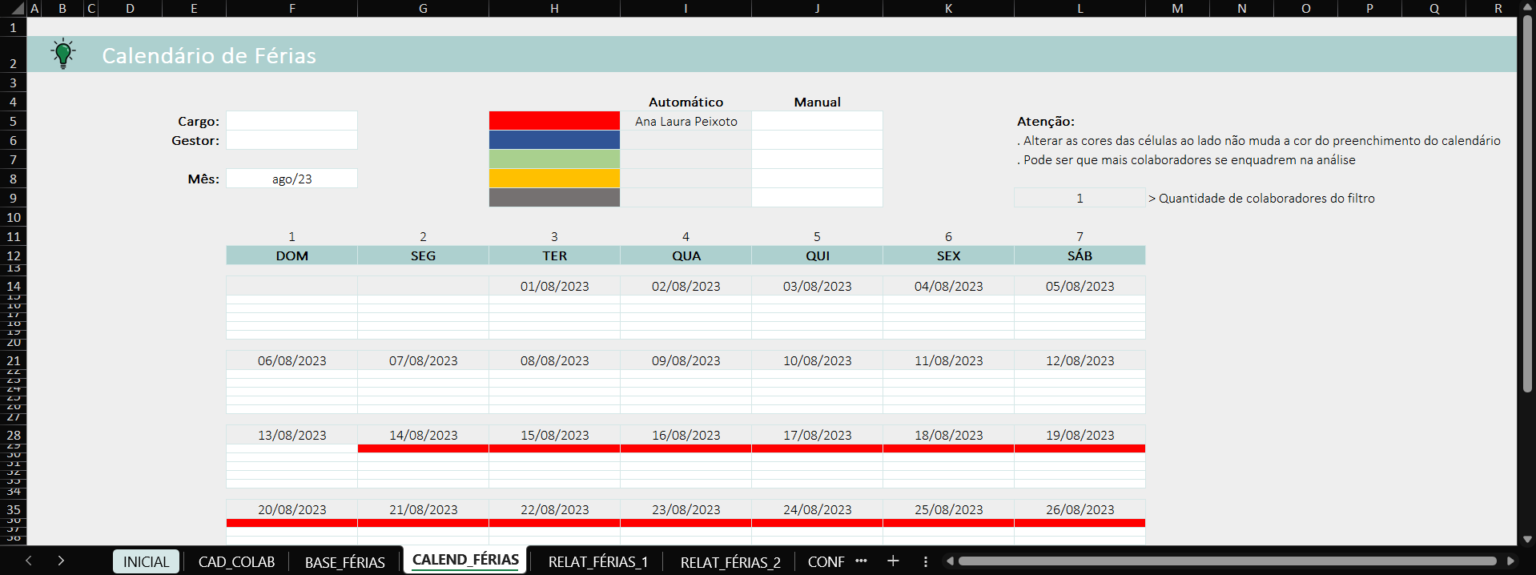Screen dimensions: 1536x575
Task: Open the CONF sheet tab
Action: [826, 561]
